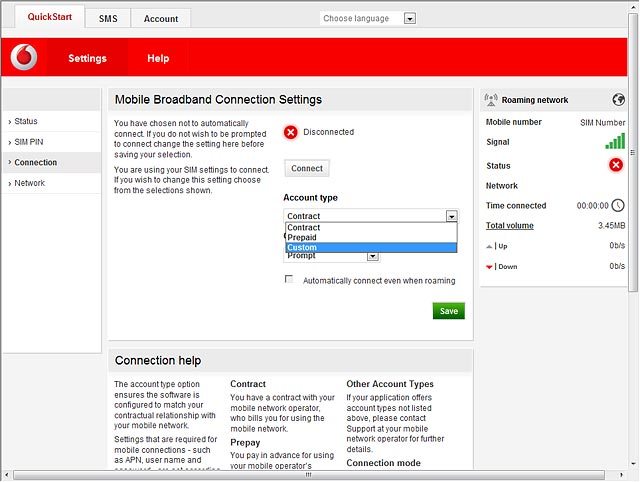640x482 pixels.
Task: Open the Network page in left navigation
Action: coord(51,183)
